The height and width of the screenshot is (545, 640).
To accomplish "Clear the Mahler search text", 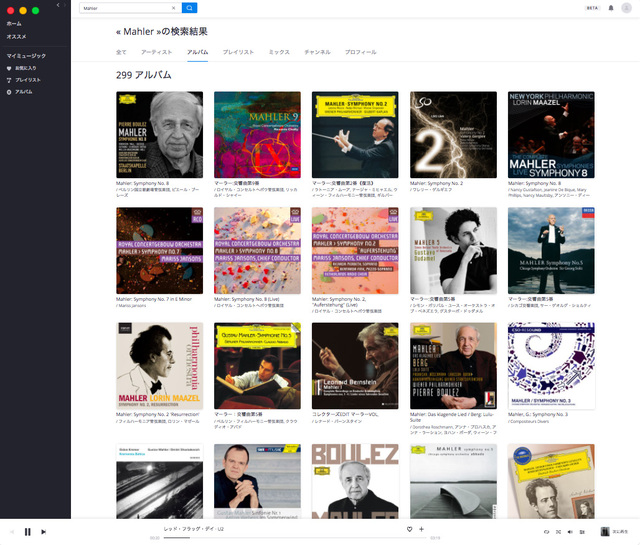I will coord(174,8).
